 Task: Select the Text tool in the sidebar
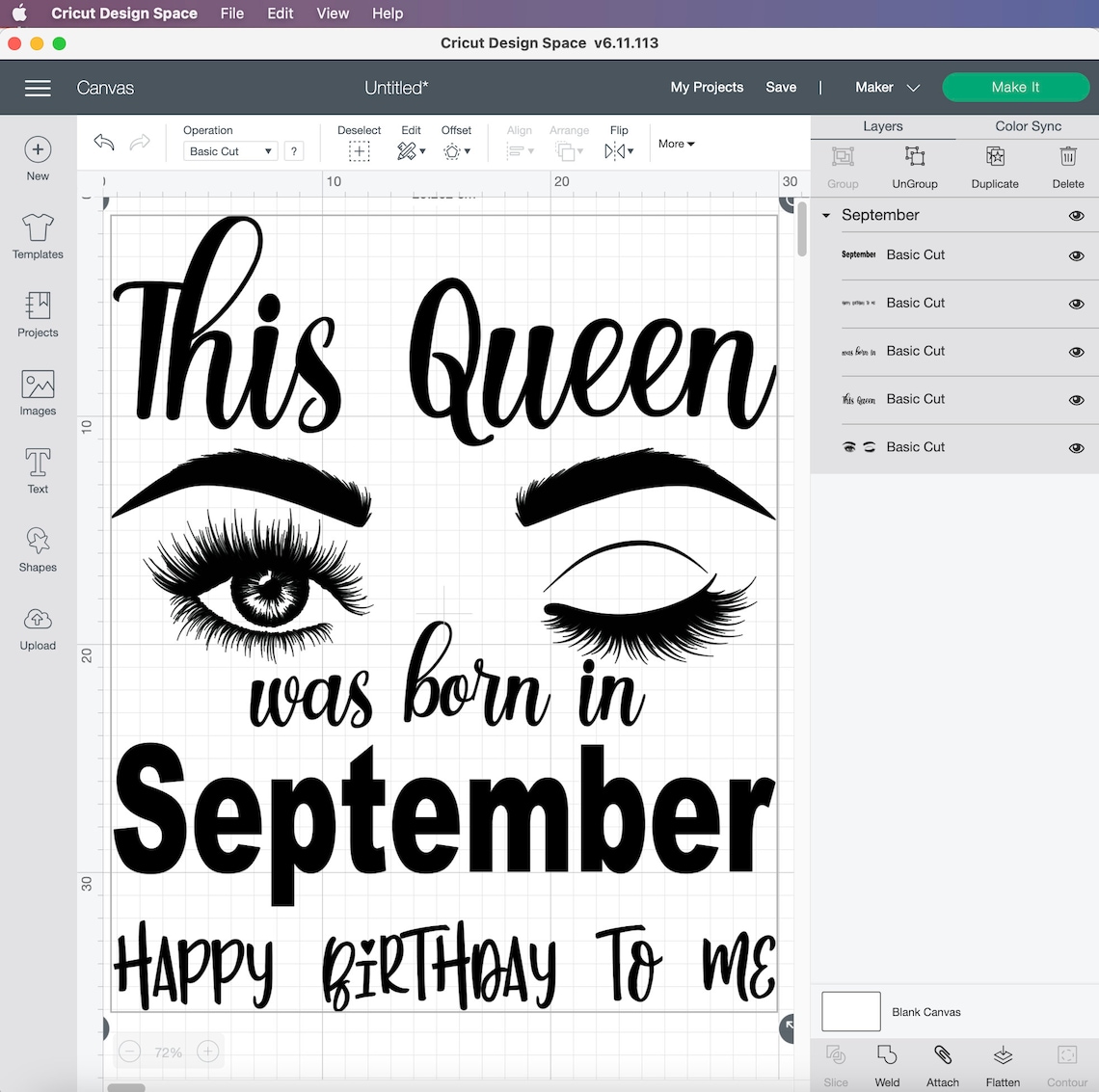(x=37, y=470)
